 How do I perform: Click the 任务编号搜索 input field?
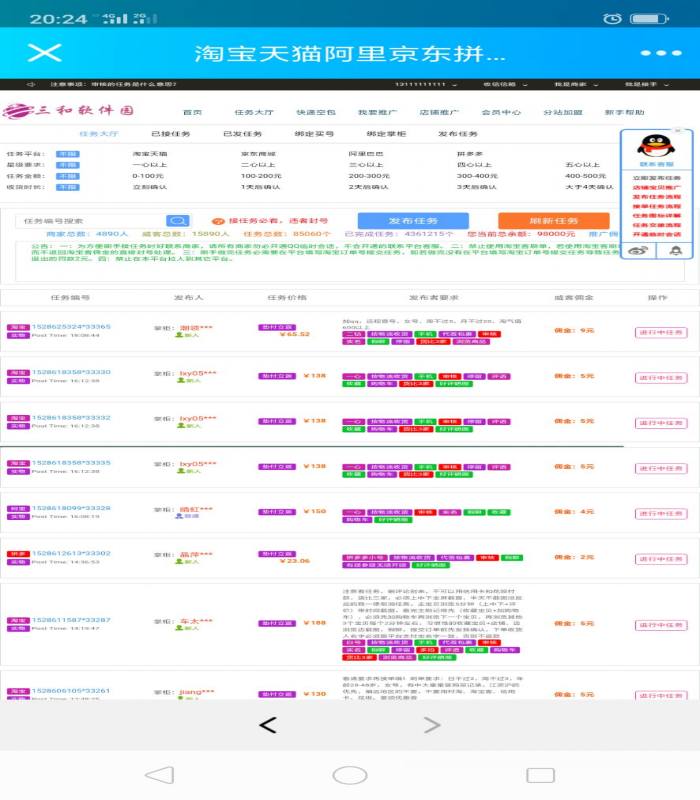92,221
